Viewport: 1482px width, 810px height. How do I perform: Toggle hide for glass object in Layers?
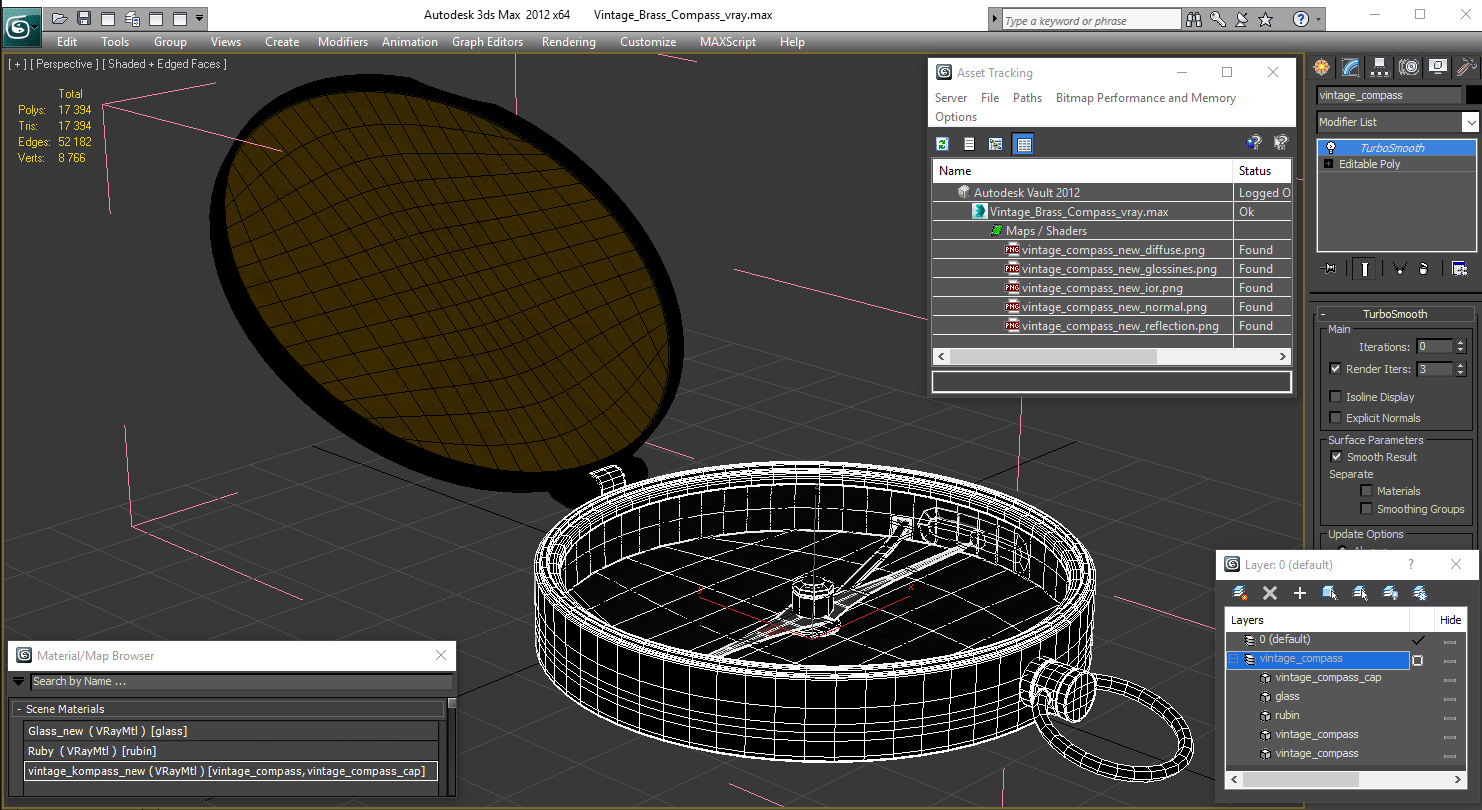1450,697
